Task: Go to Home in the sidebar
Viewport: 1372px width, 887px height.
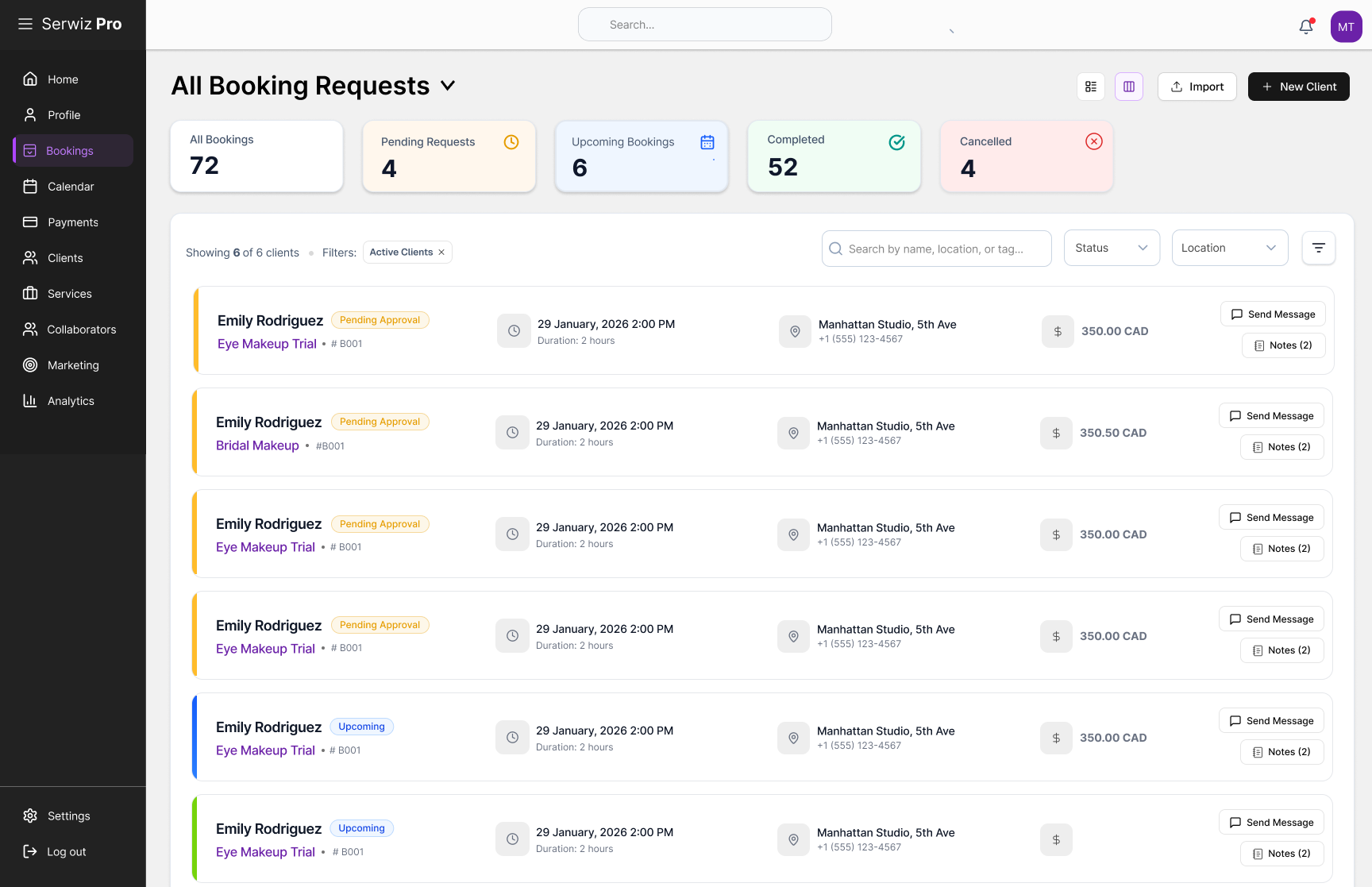Action: (x=73, y=79)
